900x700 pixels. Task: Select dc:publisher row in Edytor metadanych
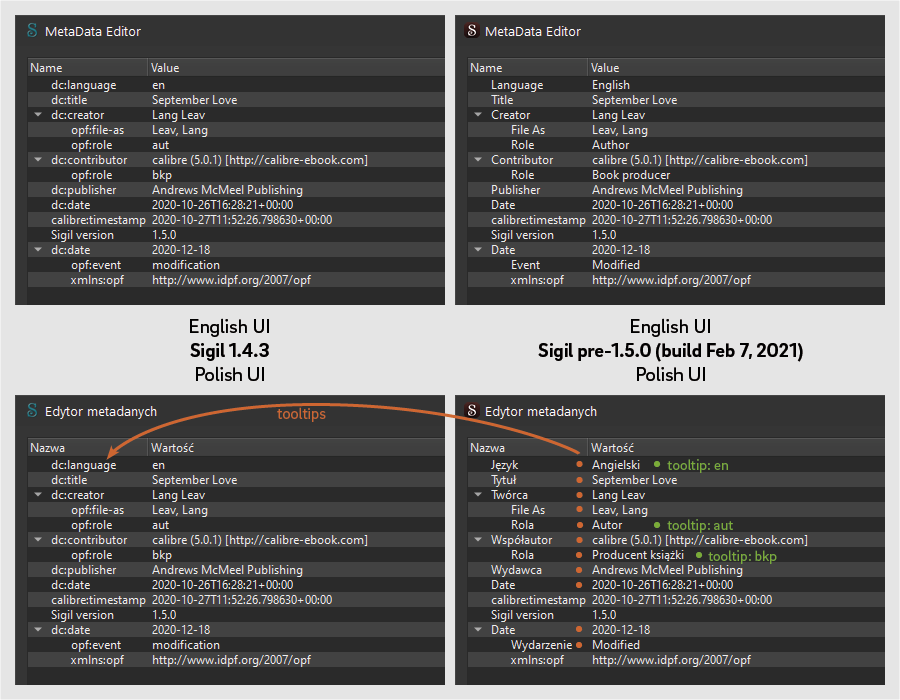236,570
